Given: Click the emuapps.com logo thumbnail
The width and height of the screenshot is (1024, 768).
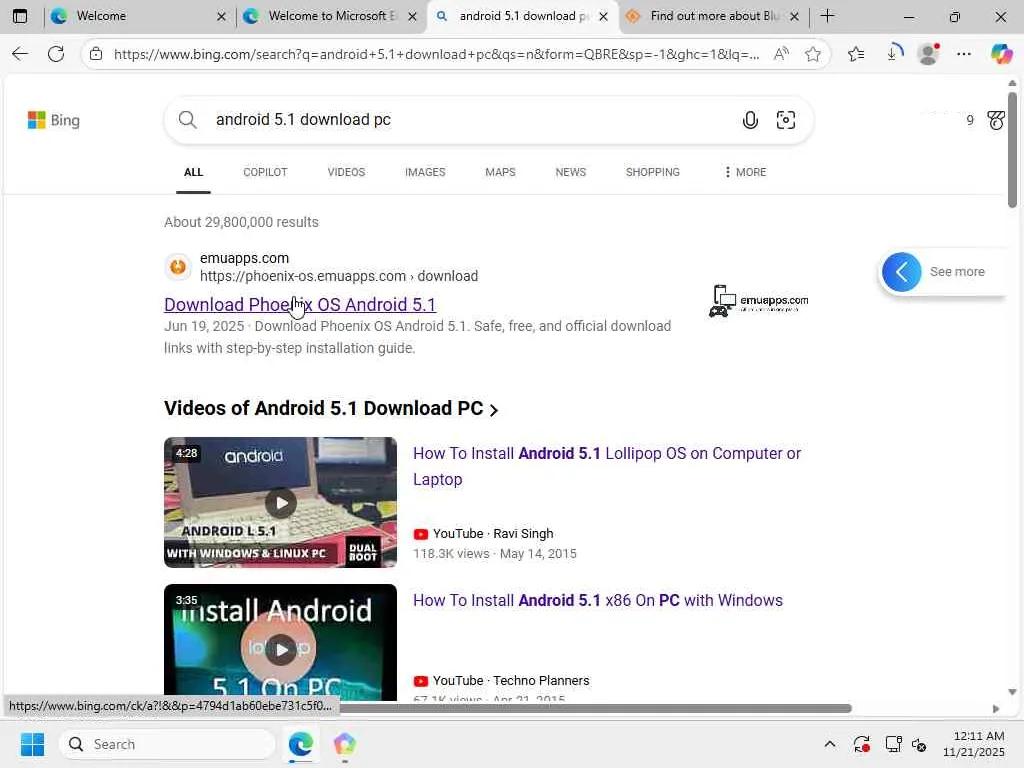Looking at the screenshot, I should pyautogui.click(x=759, y=301).
